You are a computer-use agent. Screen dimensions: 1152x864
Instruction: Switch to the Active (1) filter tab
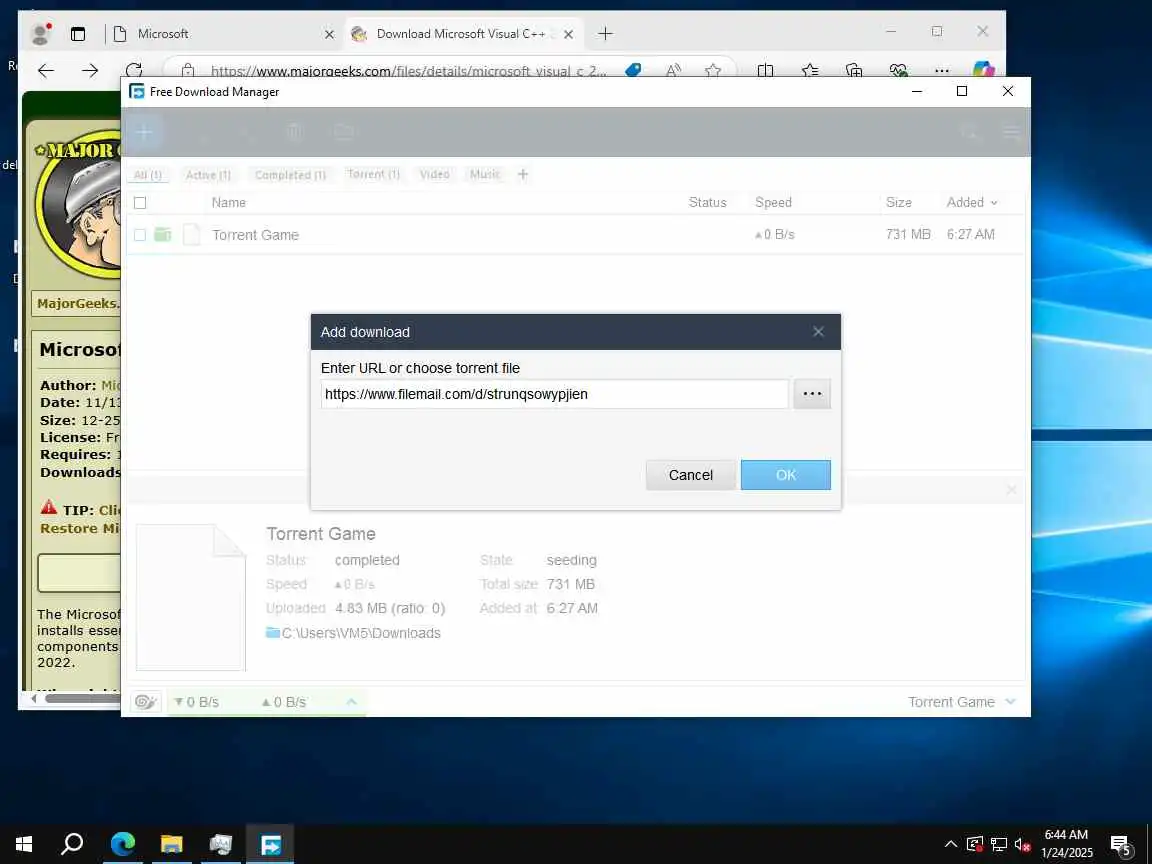coord(208,175)
